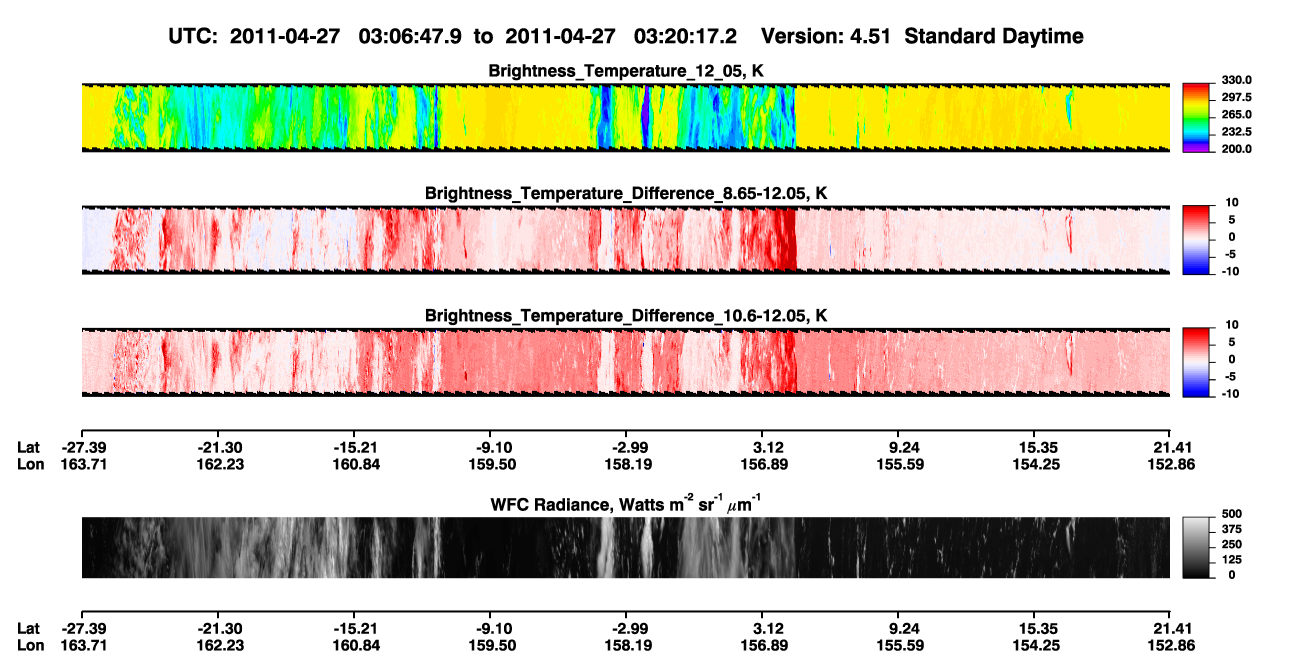Click the grayscale WFC Radiance image strip
The height and width of the screenshot is (667, 1300).
[x=625, y=547]
